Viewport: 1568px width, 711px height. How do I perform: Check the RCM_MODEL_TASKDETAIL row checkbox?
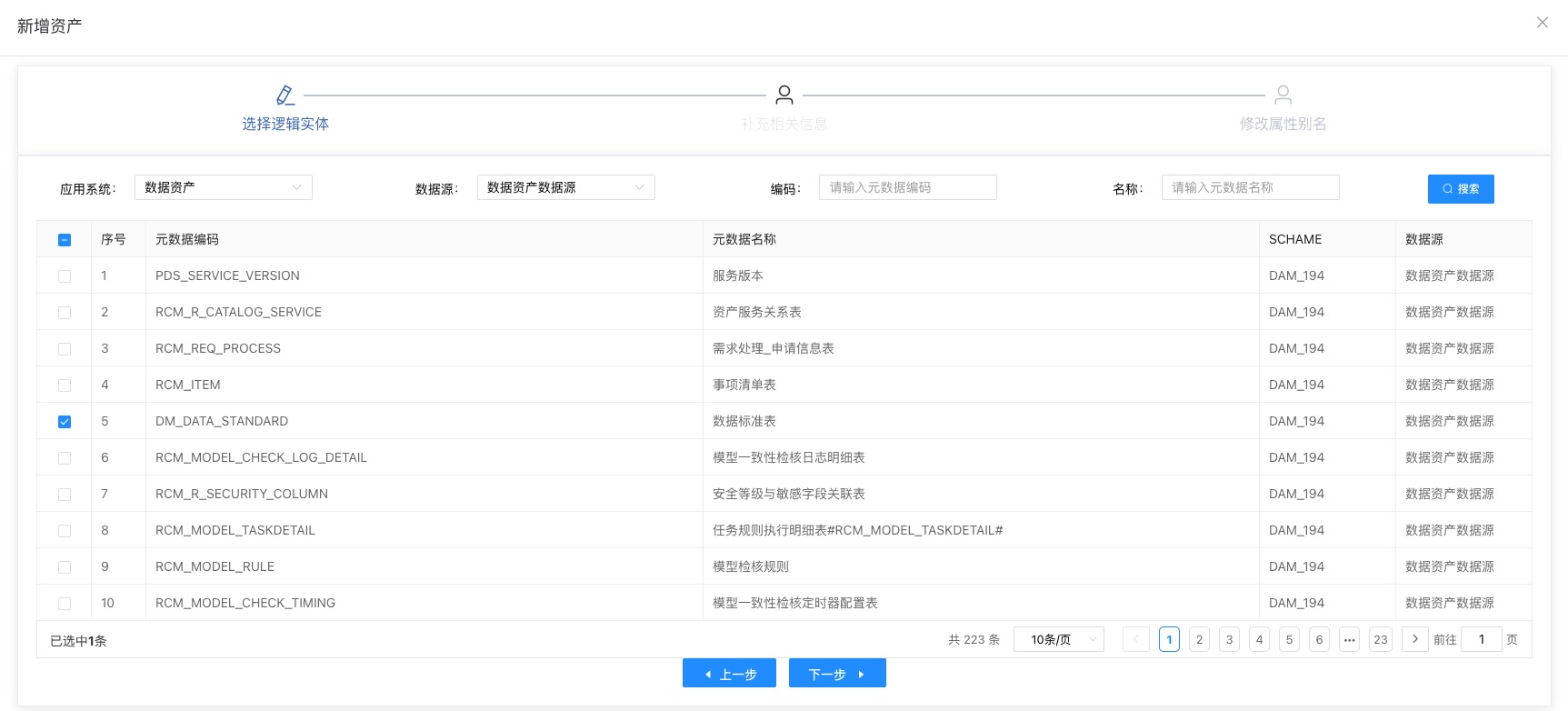[x=65, y=531]
